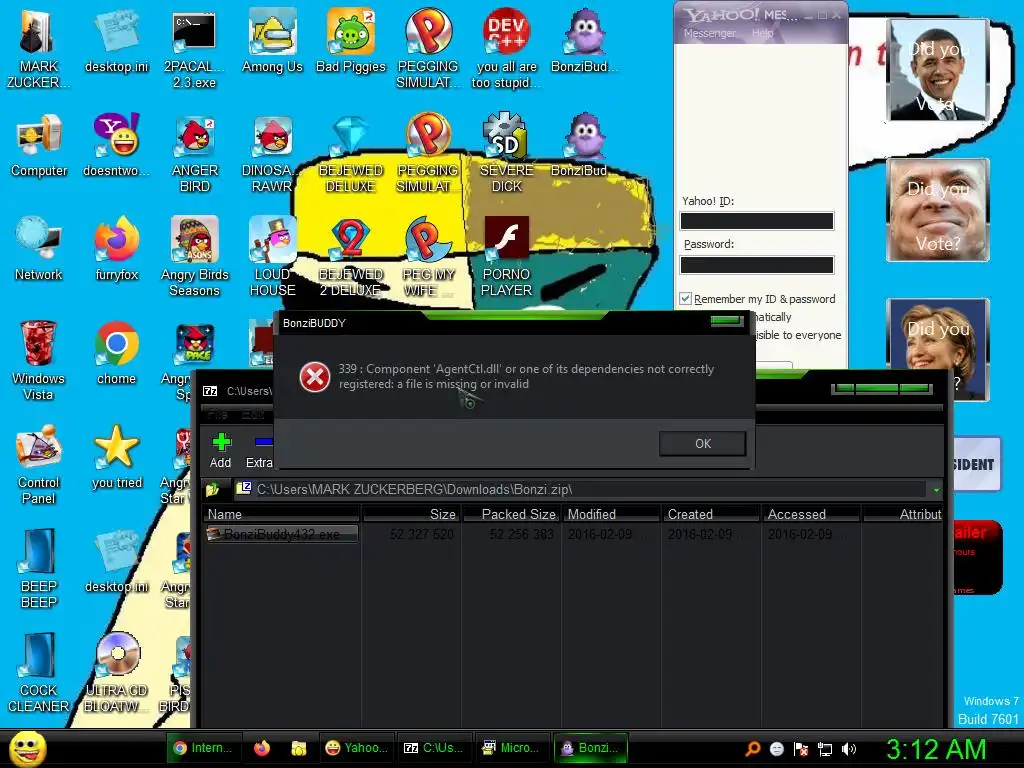1024x768 pixels.
Task: Click the 3:12 AM clock
Action: tap(935, 749)
